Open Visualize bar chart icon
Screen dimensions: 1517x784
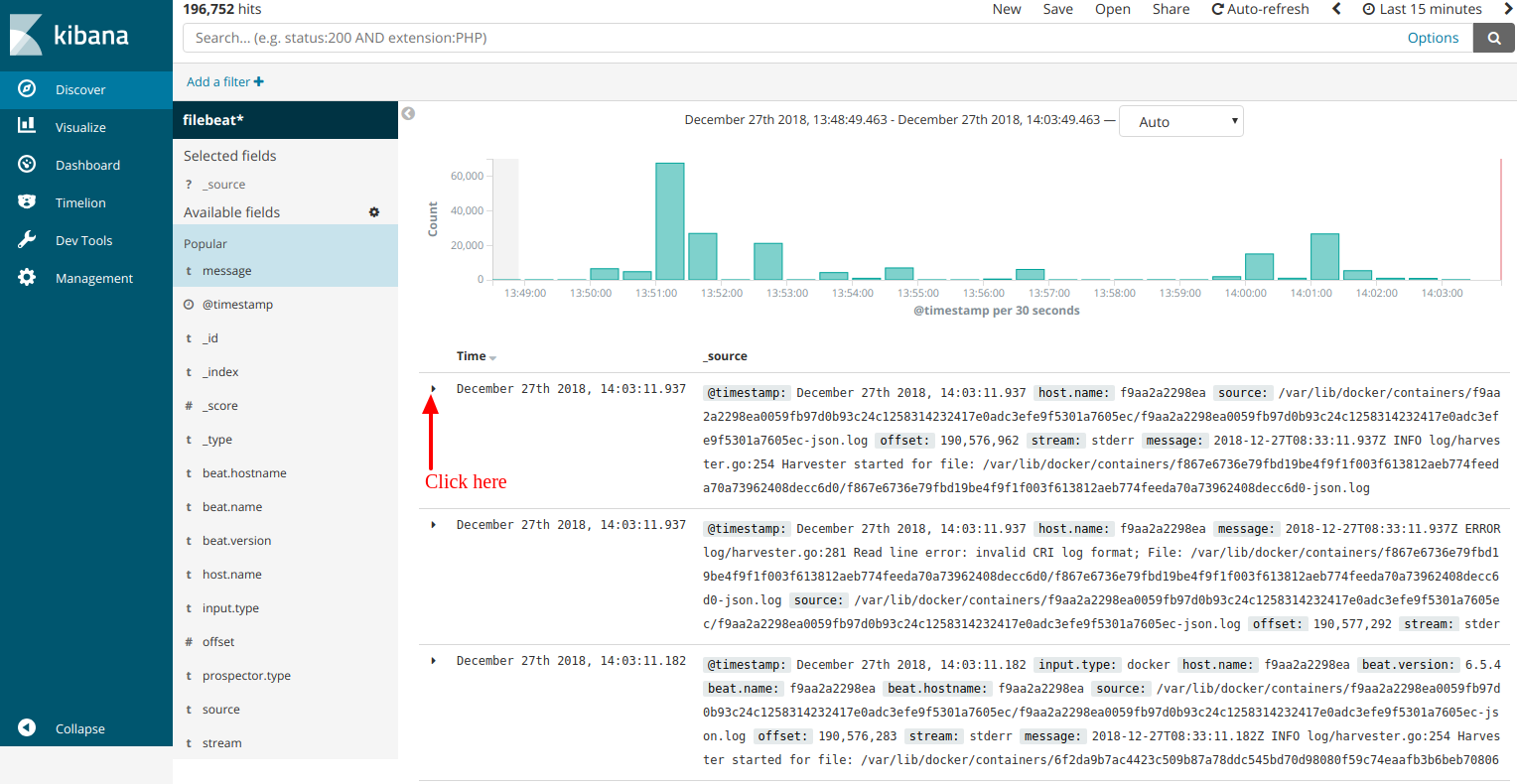point(27,126)
